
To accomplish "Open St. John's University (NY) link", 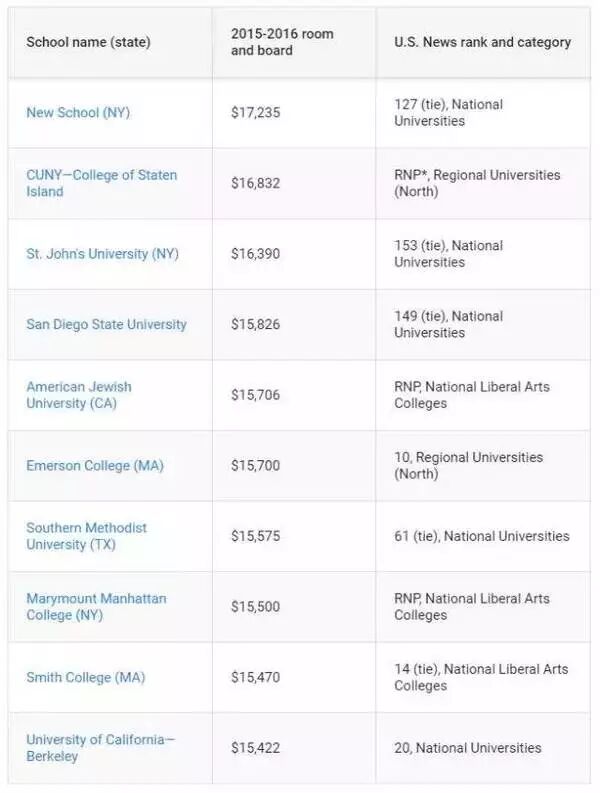I will [102, 254].
